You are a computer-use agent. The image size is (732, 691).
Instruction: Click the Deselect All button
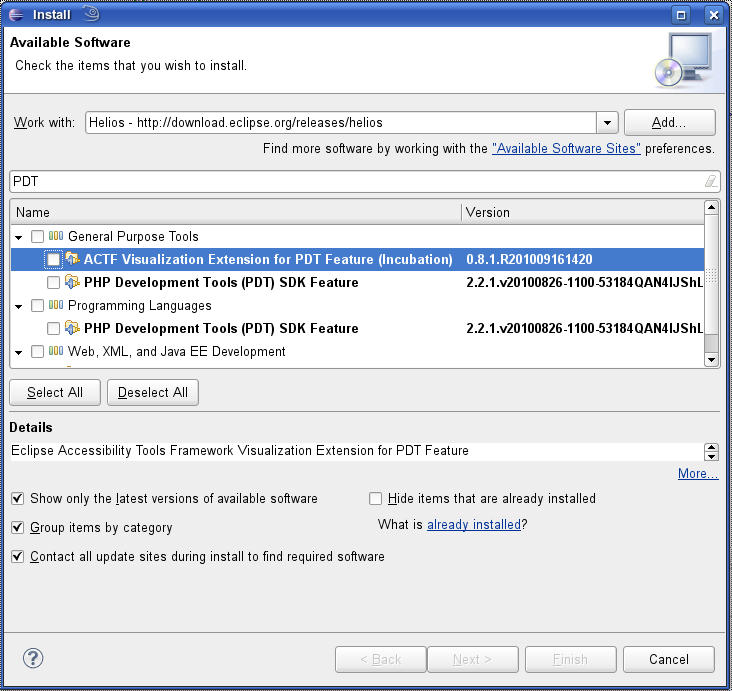point(153,392)
